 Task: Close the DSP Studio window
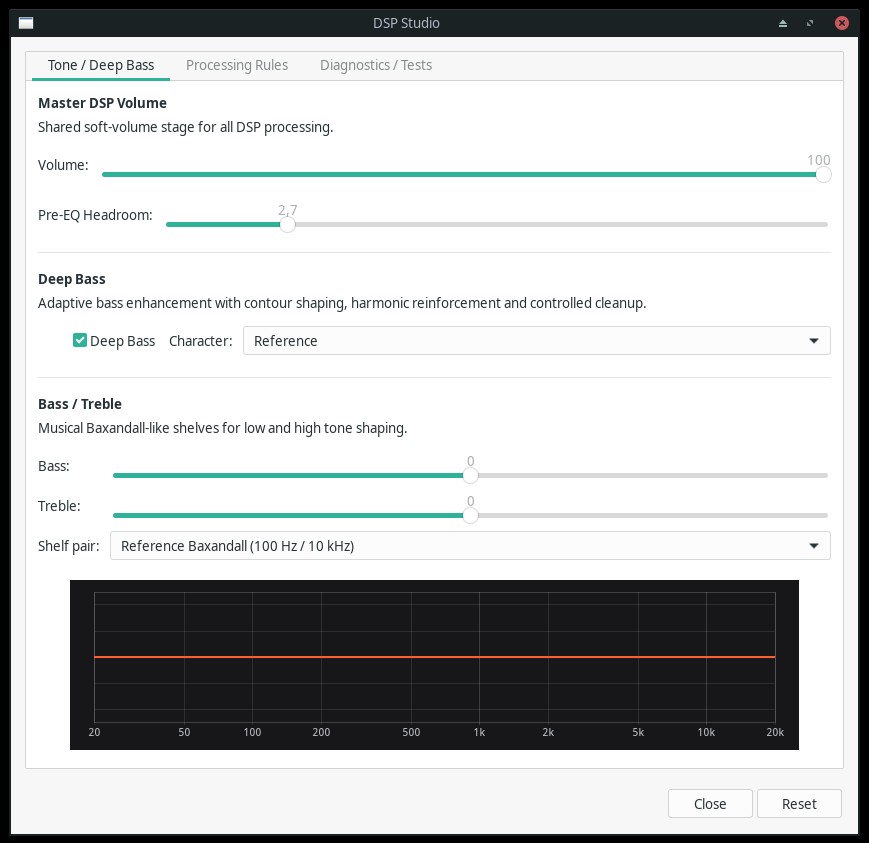point(841,23)
